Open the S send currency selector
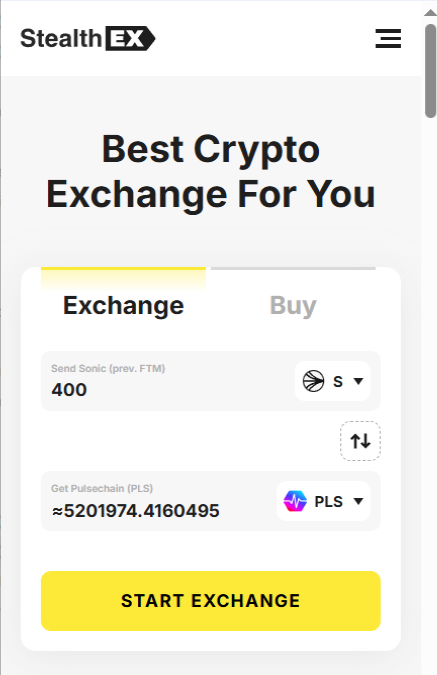Viewport: 437px width, 675px height. tap(332, 381)
